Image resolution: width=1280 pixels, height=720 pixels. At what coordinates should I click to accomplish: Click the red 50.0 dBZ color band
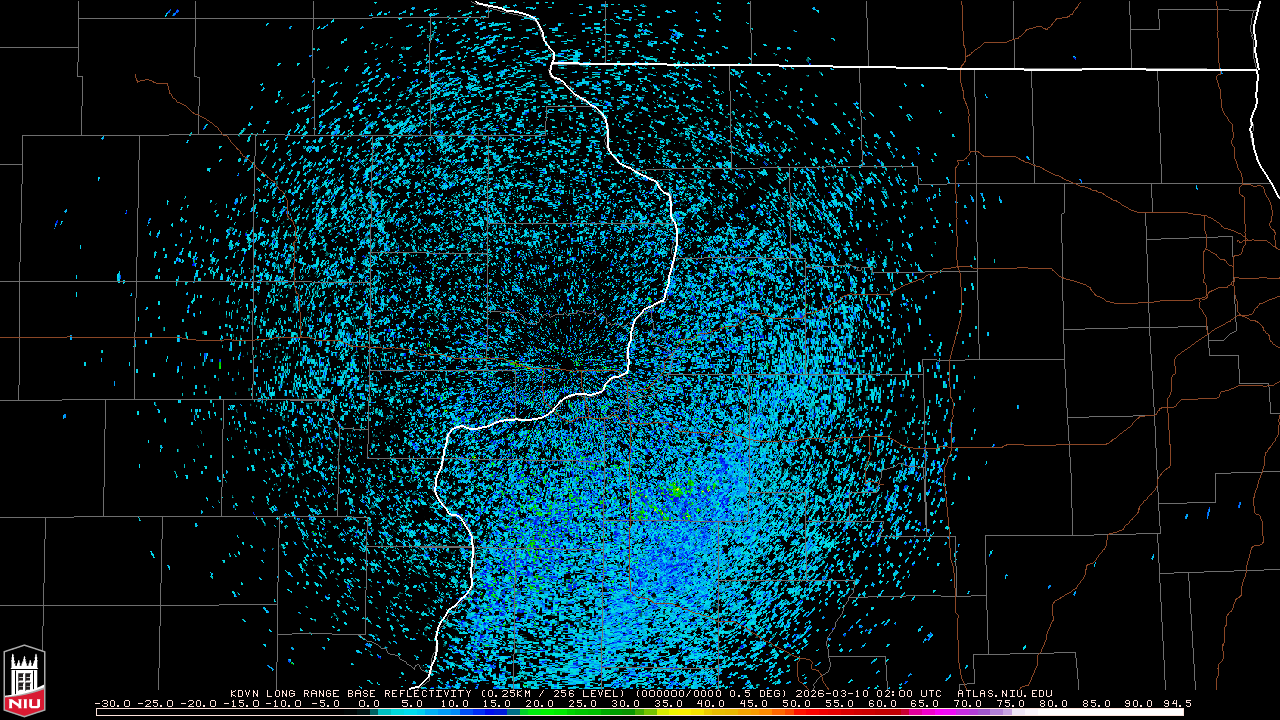point(796,712)
